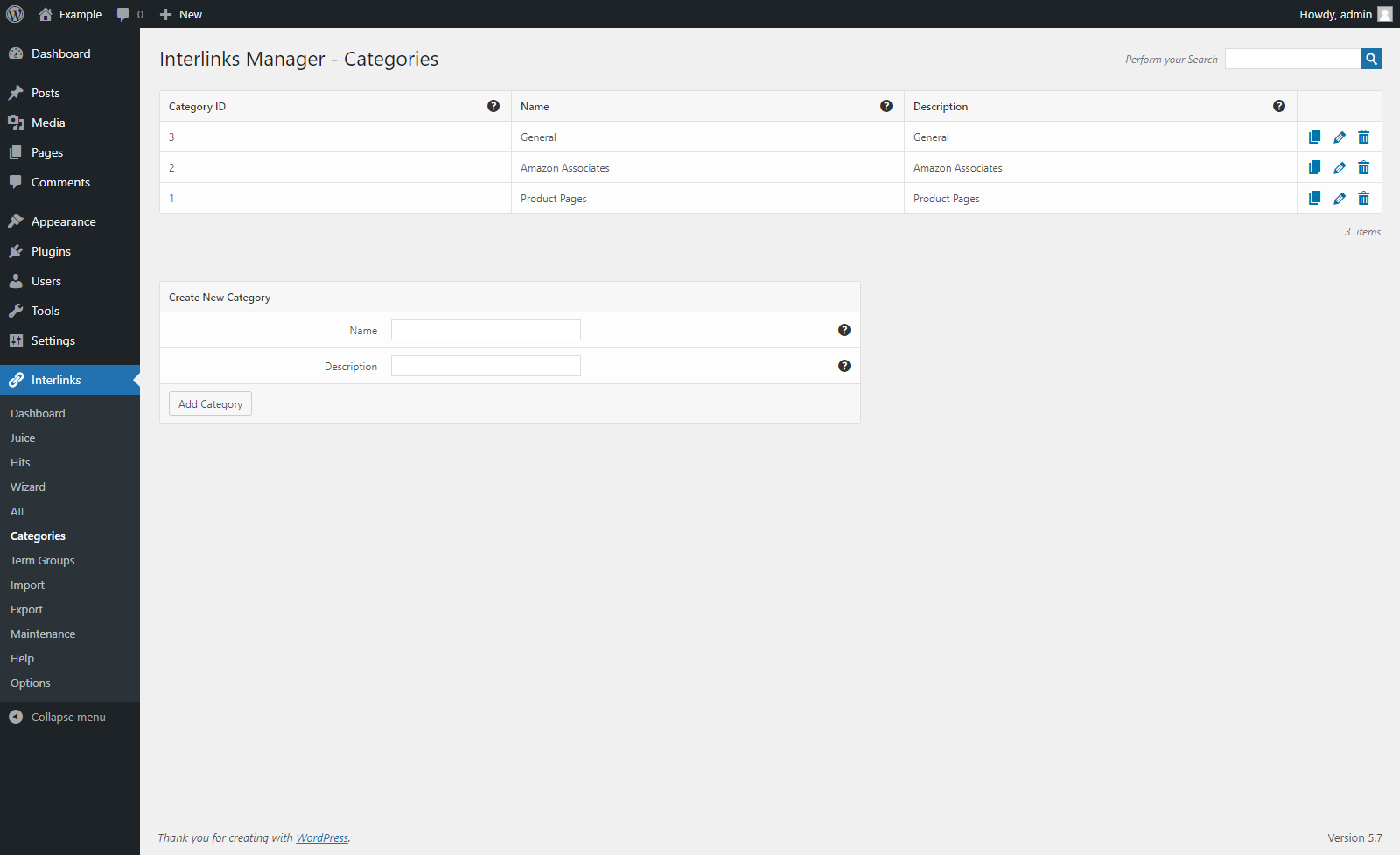The width and height of the screenshot is (1400, 855).
Task: Delete the Product Pages category
Action: (x=1363, y=198)
